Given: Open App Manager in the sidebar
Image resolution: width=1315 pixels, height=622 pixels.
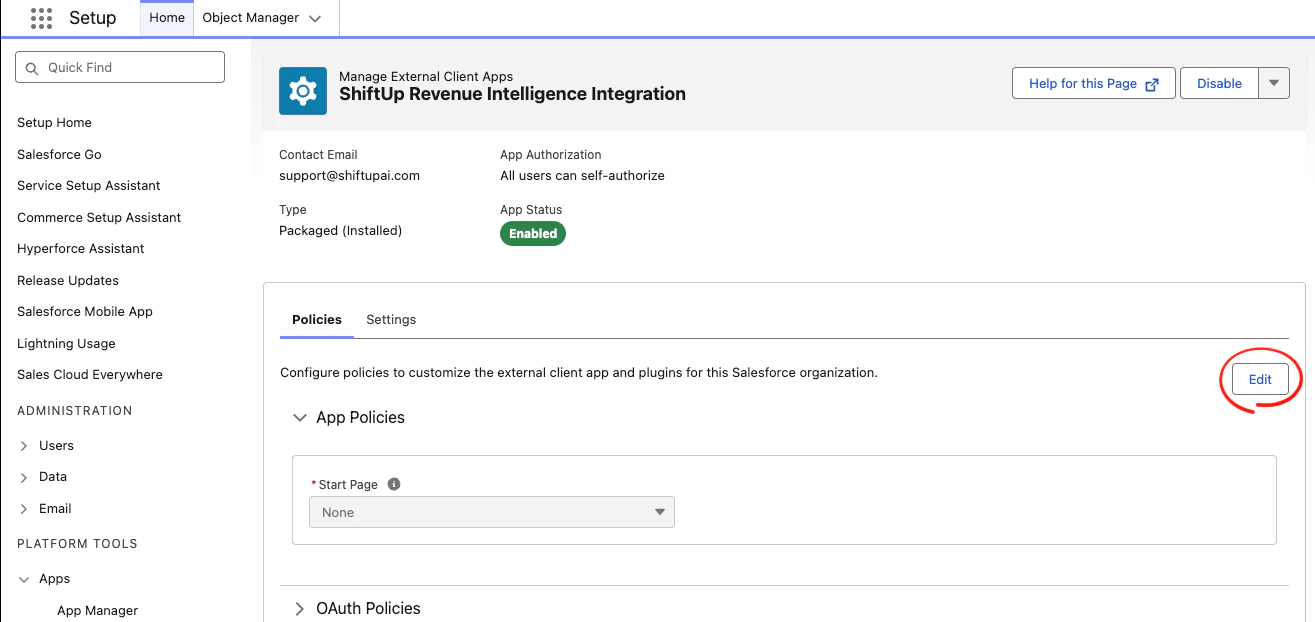Looking at the screenshot, I should (x=97, y=610).
